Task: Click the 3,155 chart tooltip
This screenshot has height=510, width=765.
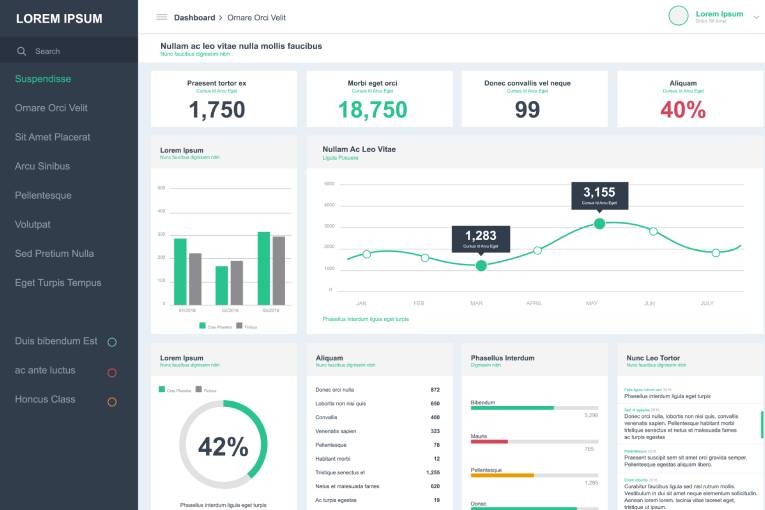Action: [x=600, y=196]
